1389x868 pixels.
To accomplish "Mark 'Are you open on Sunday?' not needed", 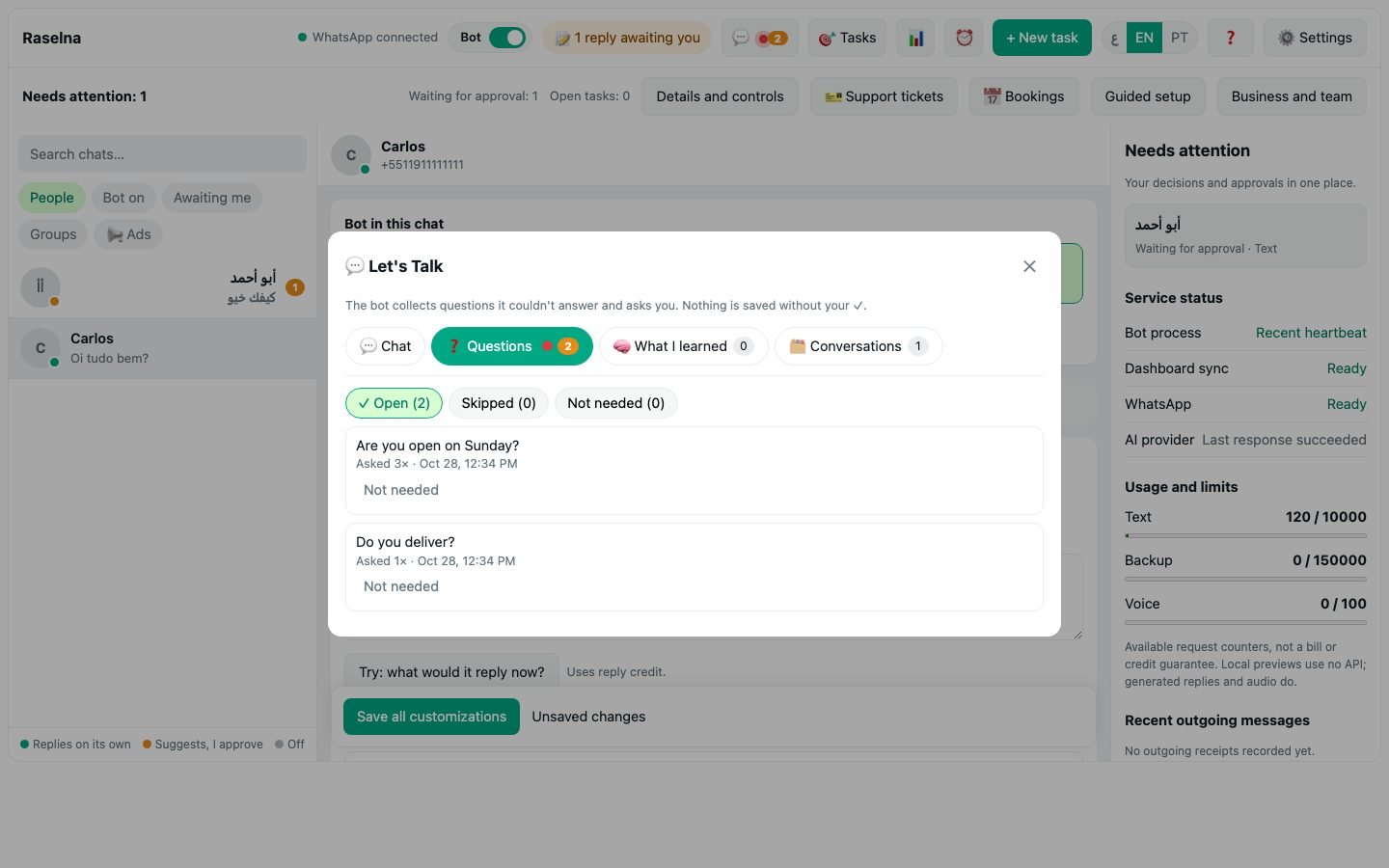I will 400,490.
